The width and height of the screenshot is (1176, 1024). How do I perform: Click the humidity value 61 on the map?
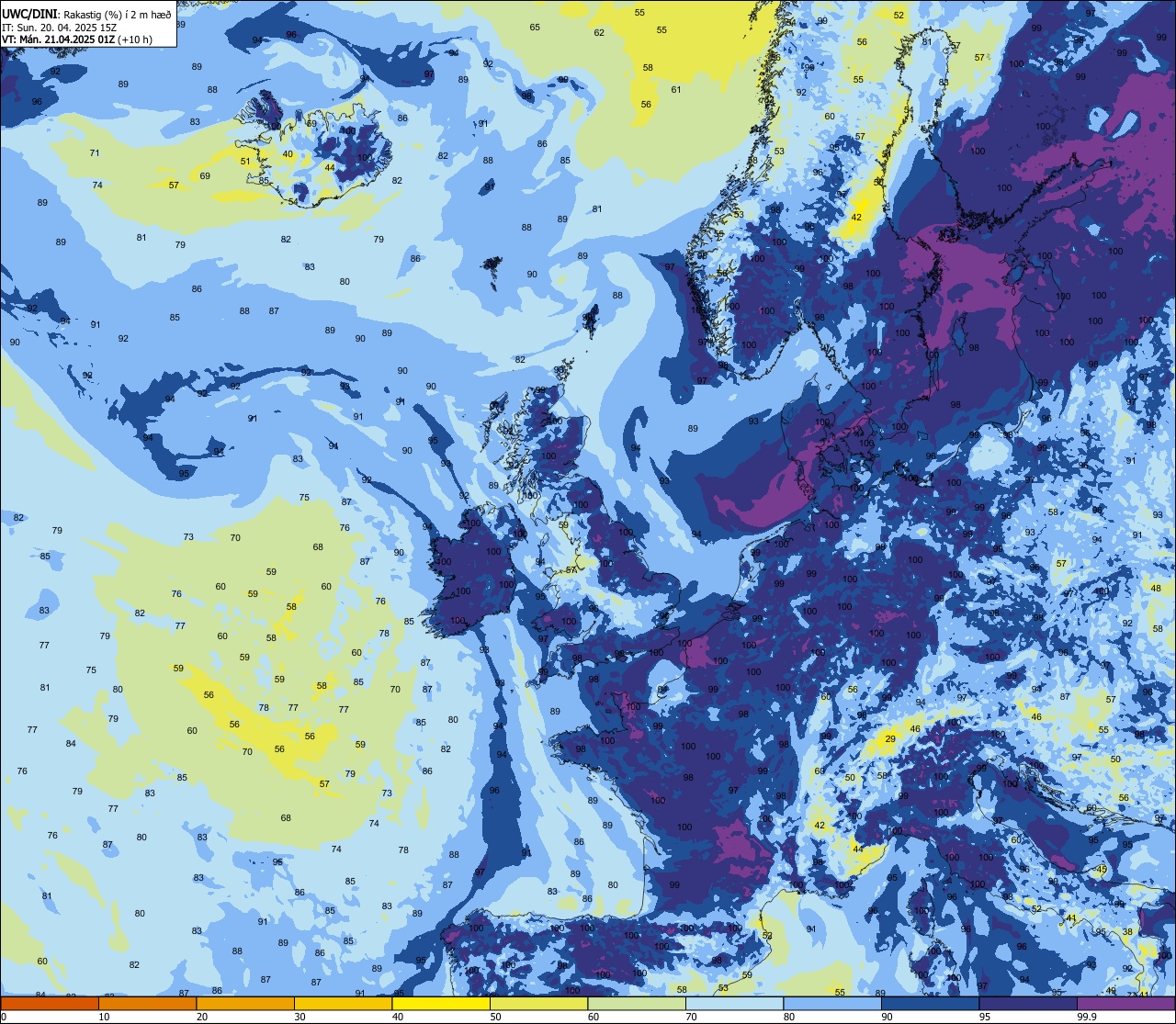(676, 90)
